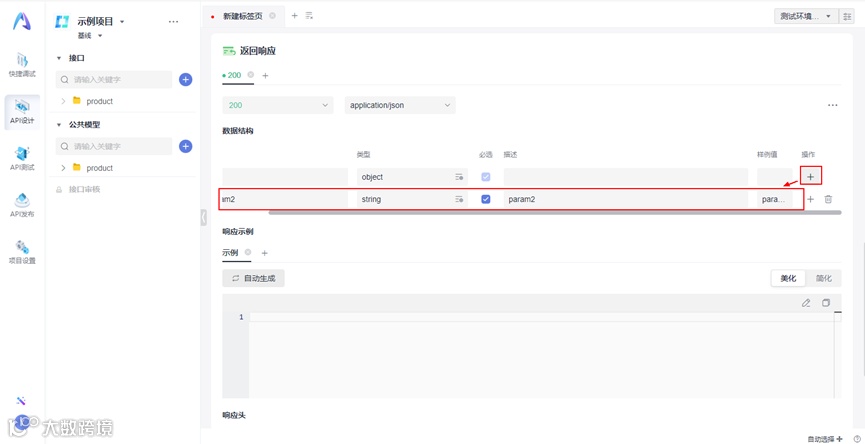Remove the 示例 response example tab

(x=248, y=252)
